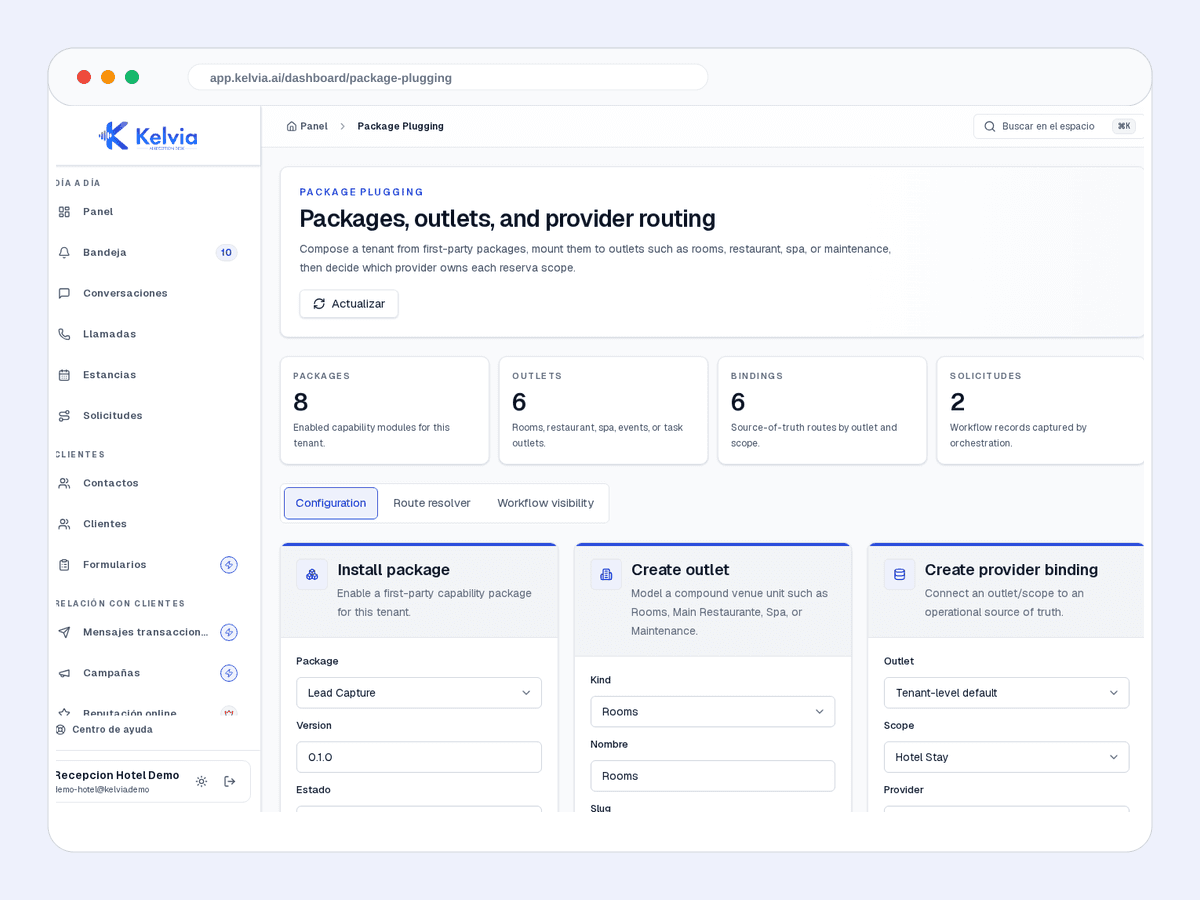Viewport: 1200px width, 900px height.
Task: Click the Estancias calendar icon
Action: pos(64,375)
